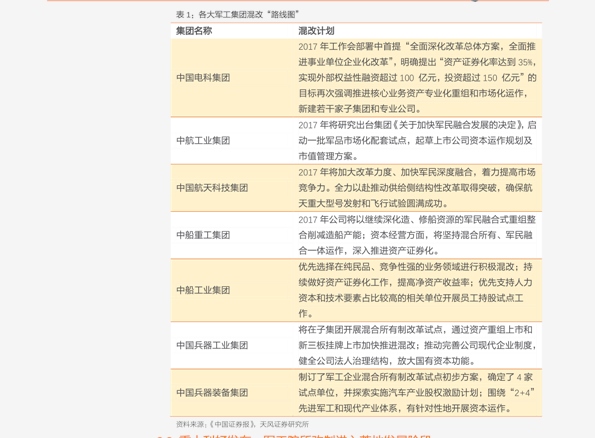Click the 中船工业集团 row name
This screenshot has width=595, height=438.
[x=203, y=290]
